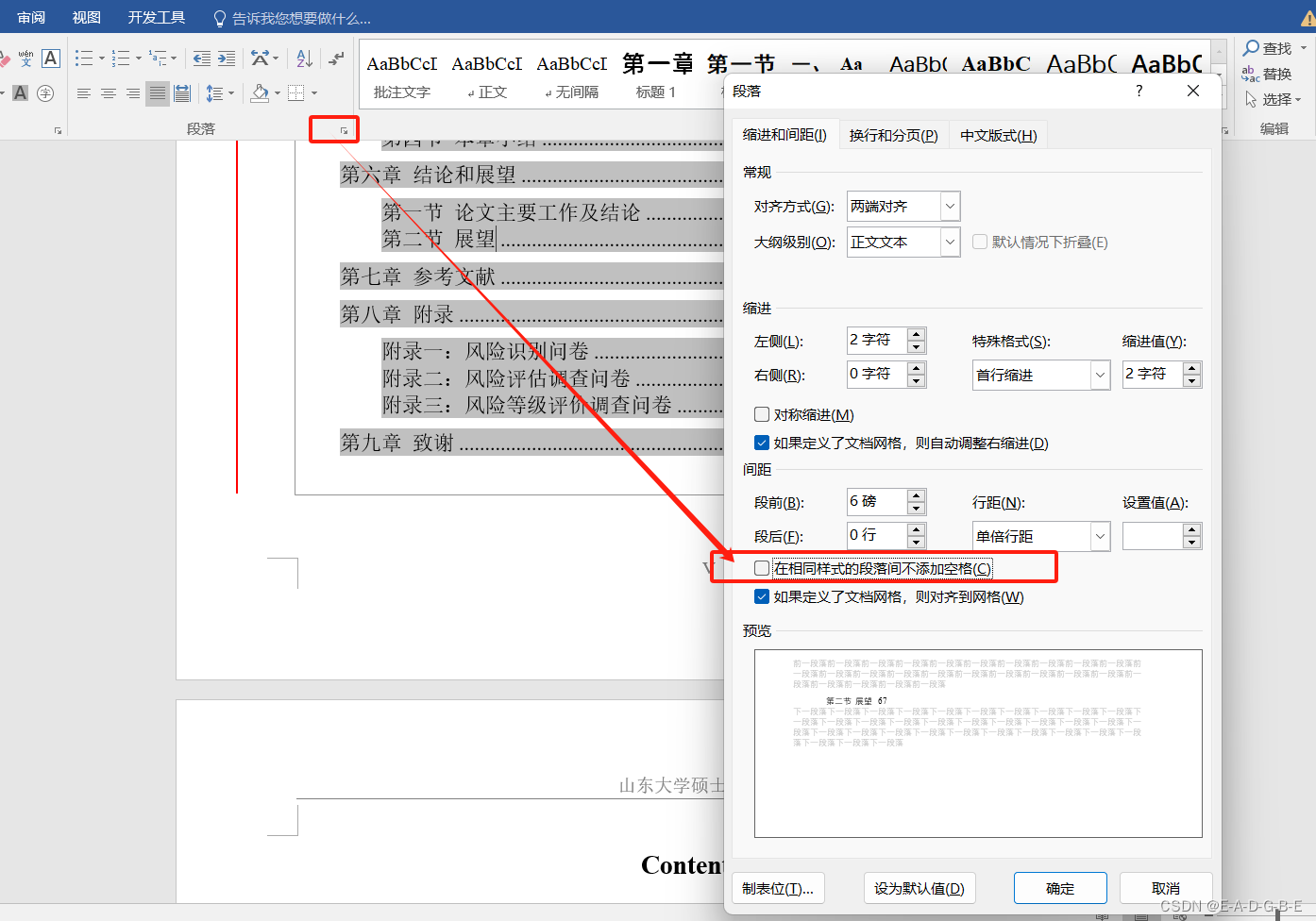Expand the borders options arrow
The height and width of the screenshot is (921, 1316).
pyautogui.click(x=313, y=92)
